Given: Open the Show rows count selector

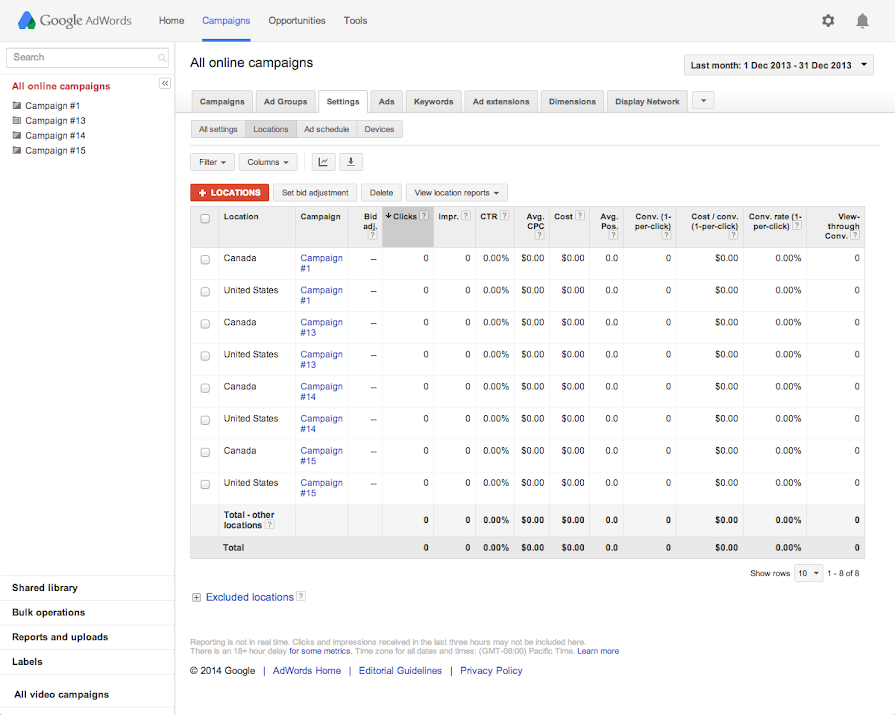Looking at the screenshot, I should pyautogui.click(x=808, y=573).
